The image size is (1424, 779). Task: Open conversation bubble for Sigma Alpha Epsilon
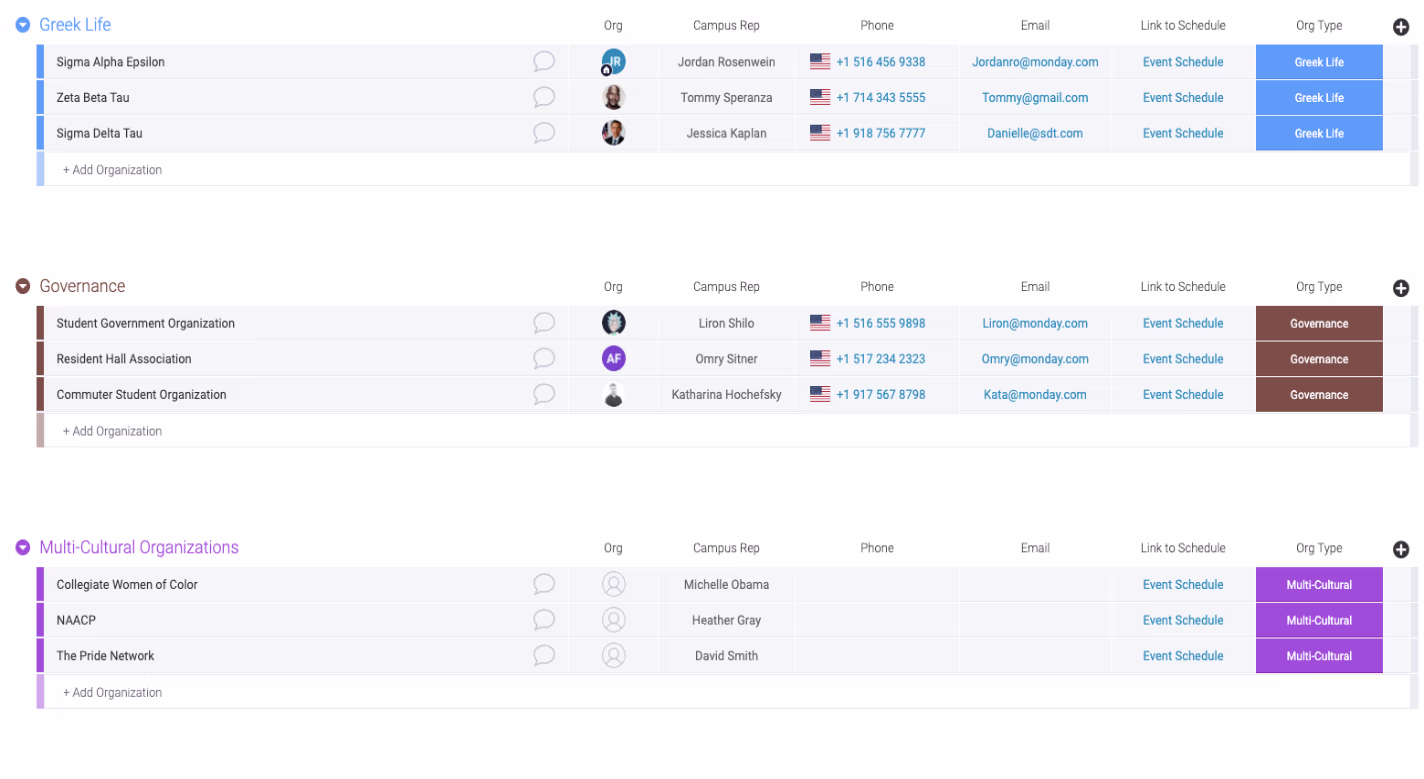pos(544,62)
